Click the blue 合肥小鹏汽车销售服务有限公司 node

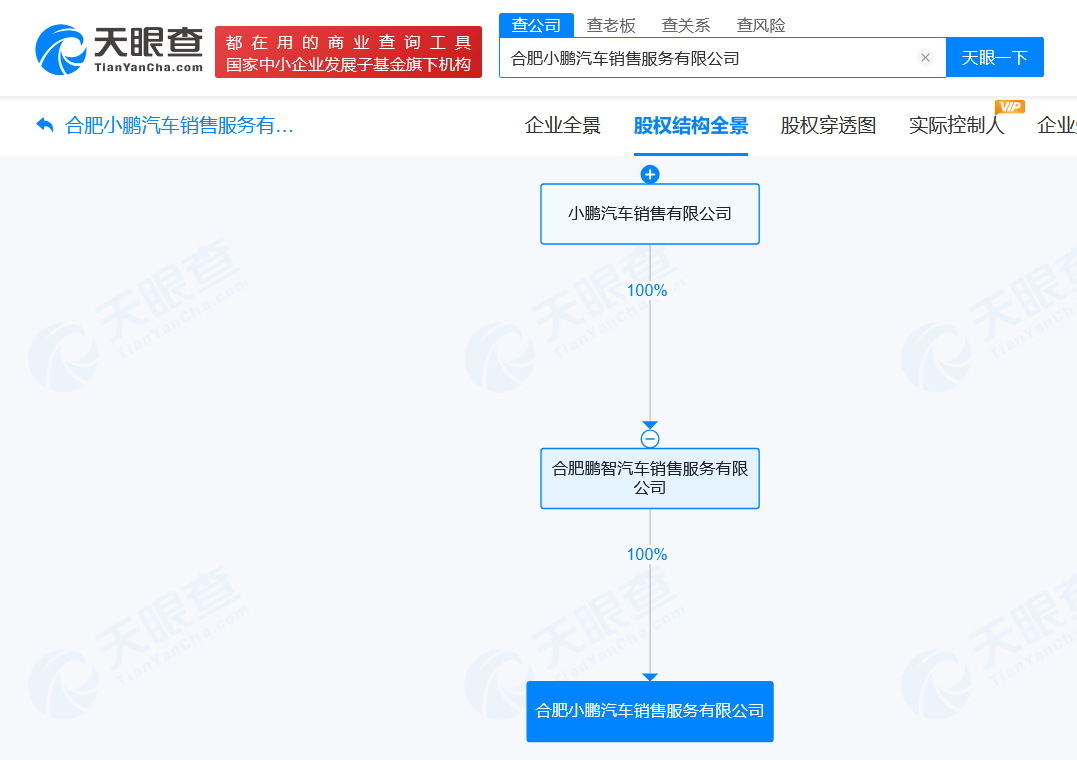(x=650, y=711)
